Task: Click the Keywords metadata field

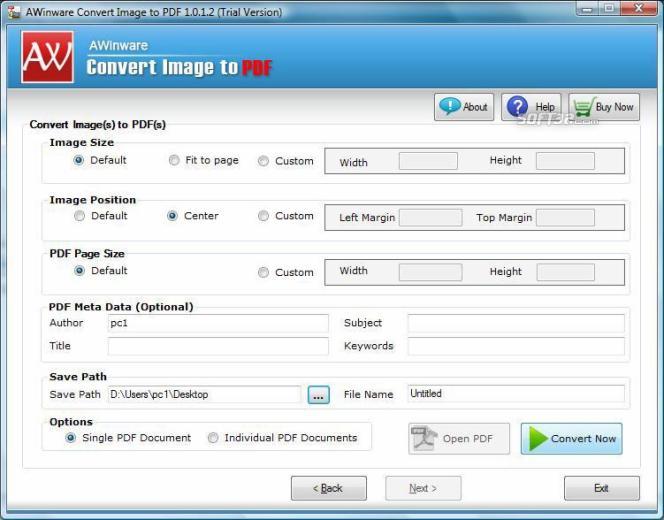Action: pyautogui.click(x=516, y=346)
